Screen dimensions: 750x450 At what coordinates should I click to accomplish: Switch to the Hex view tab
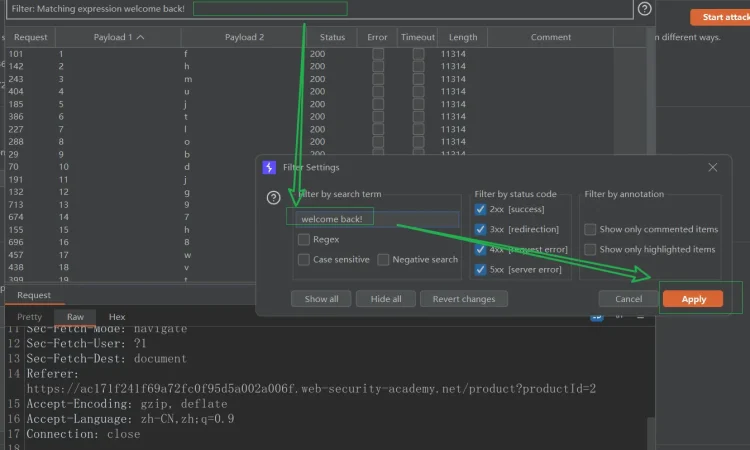point(117,317)
